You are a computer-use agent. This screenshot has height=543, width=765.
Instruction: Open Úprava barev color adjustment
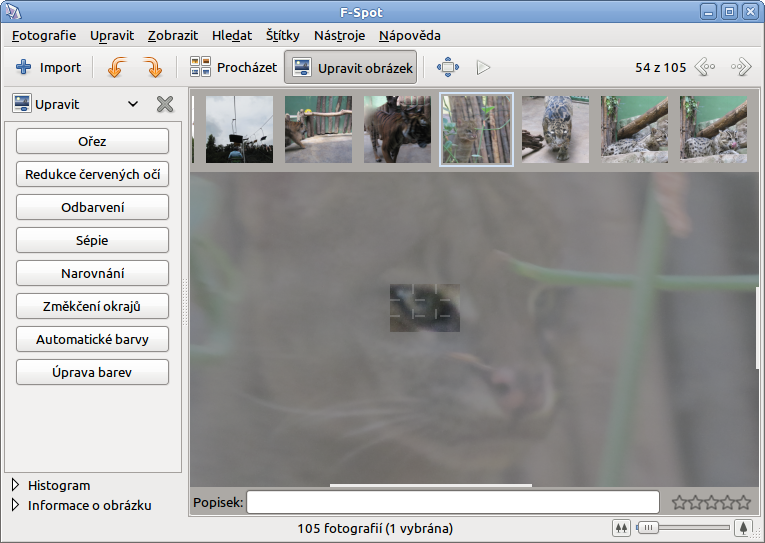[92, 372]
